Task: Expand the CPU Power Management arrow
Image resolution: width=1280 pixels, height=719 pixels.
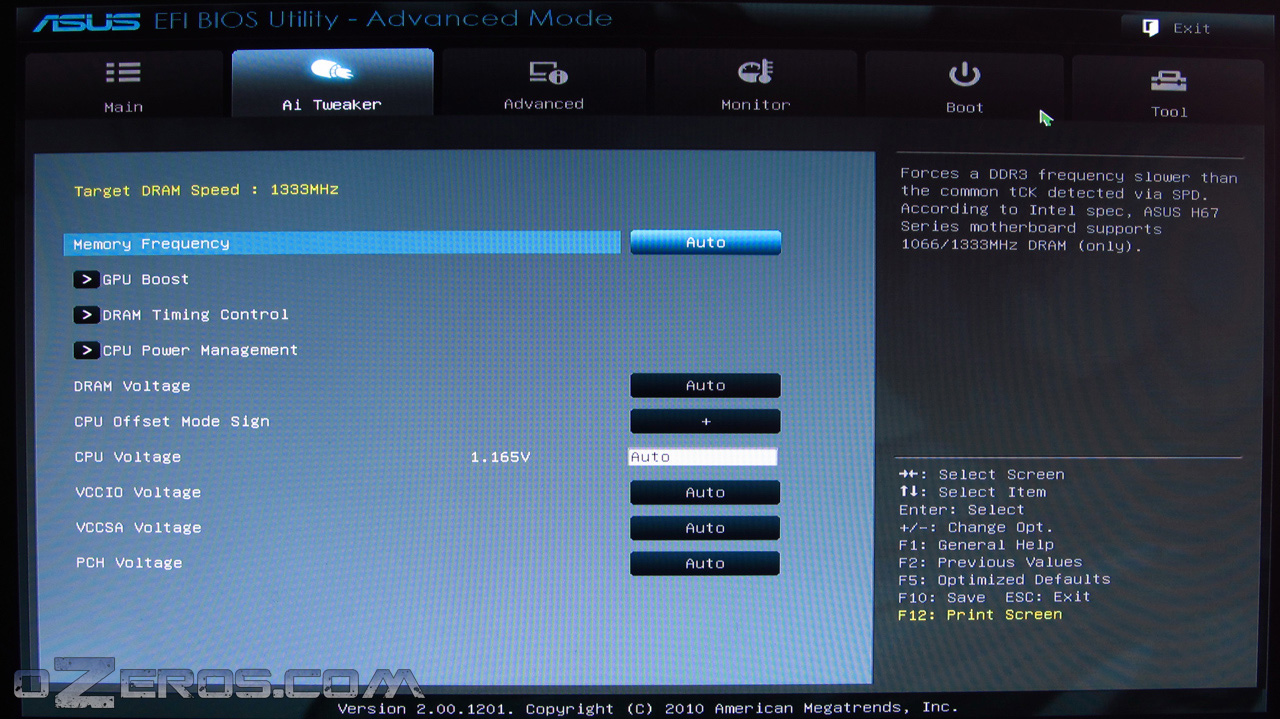Action: point(86,350)
